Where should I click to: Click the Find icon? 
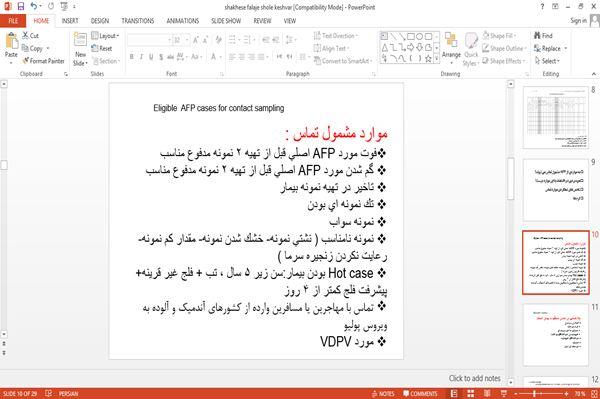coord(537,36)
